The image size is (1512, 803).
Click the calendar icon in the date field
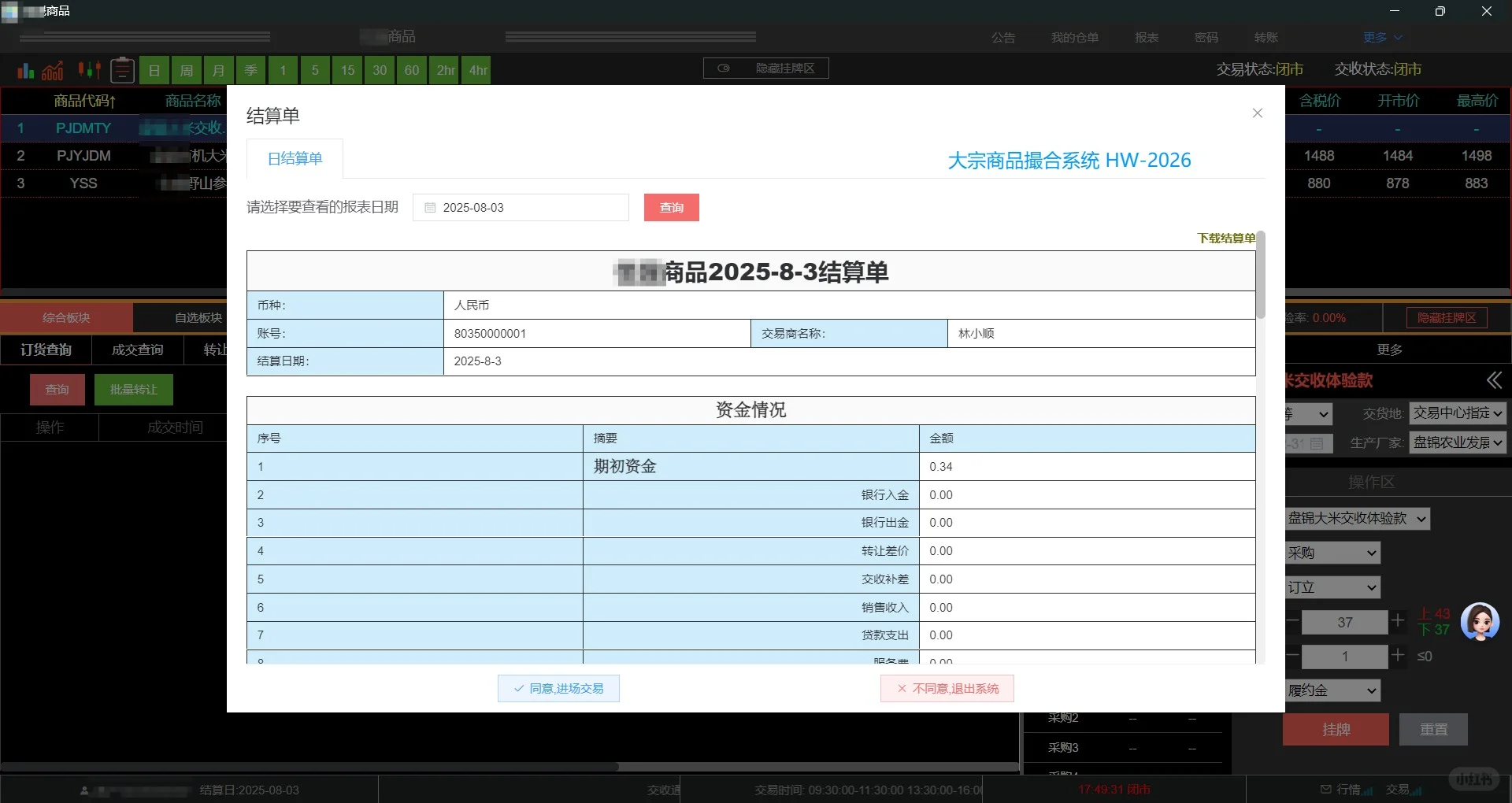point(429,207)
